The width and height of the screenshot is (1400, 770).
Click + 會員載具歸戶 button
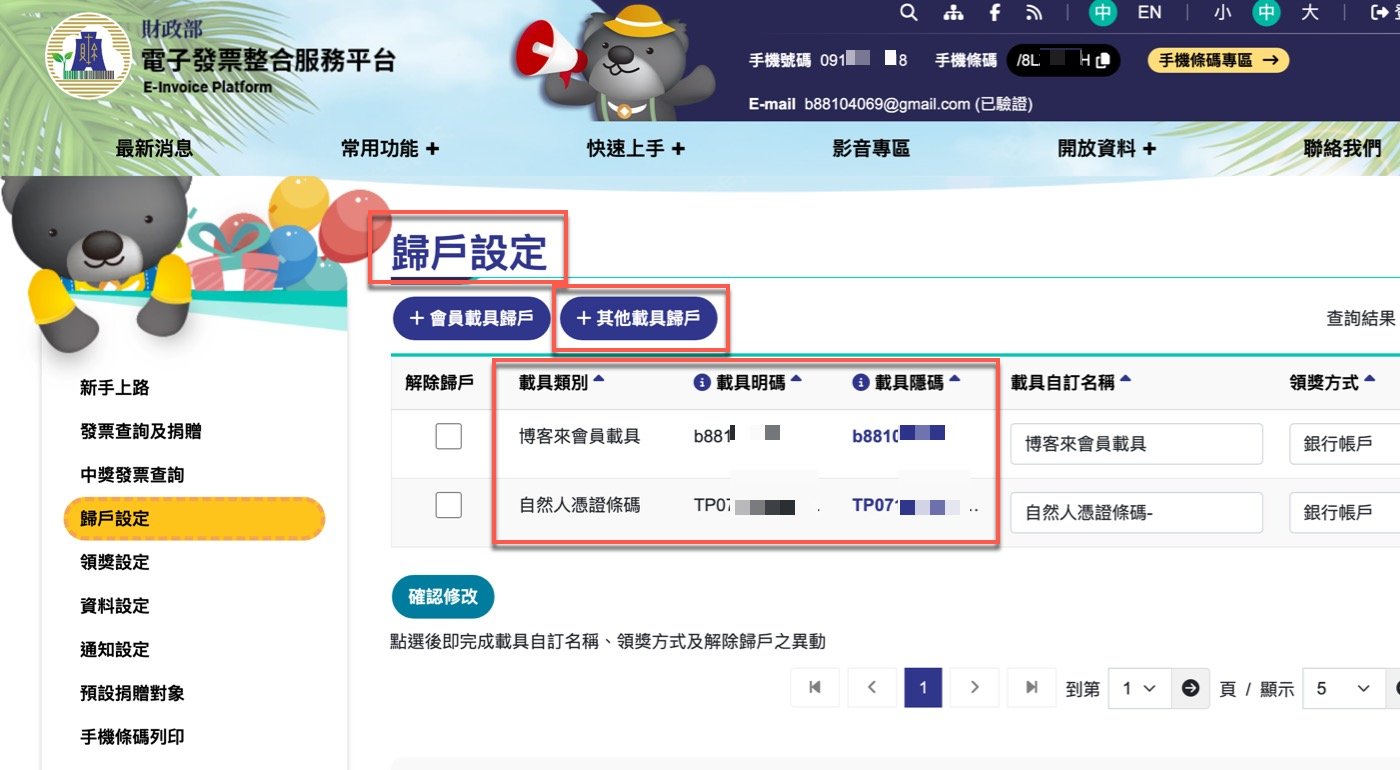471,319
